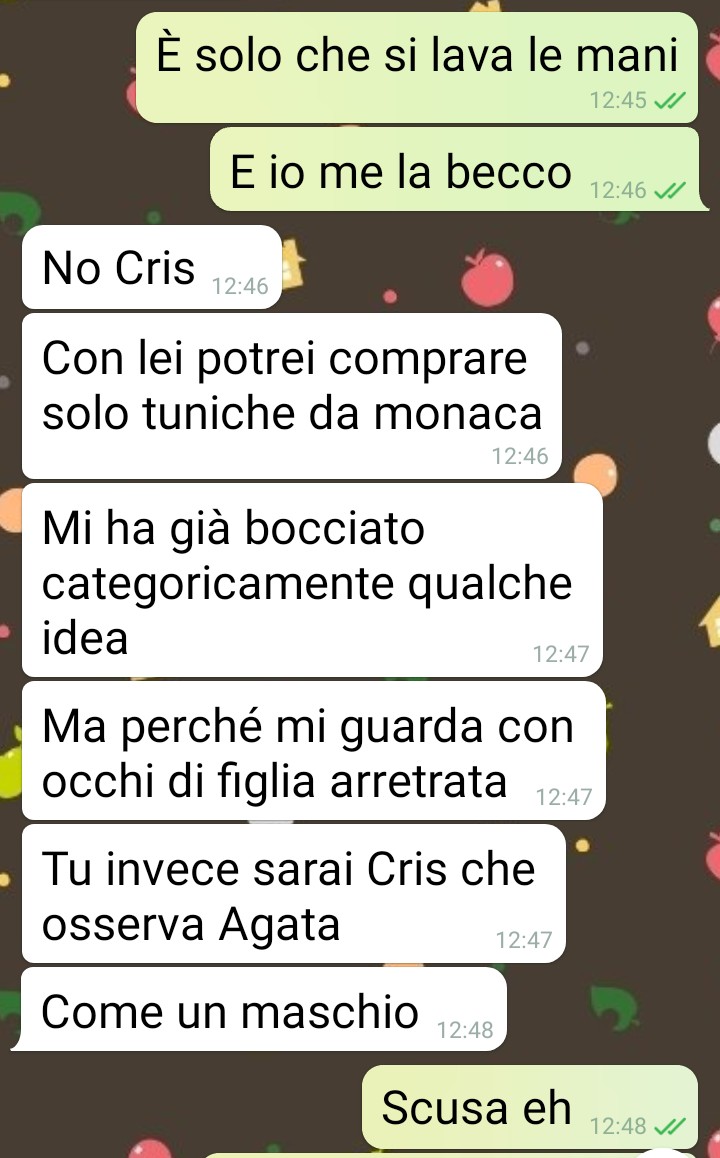Select message about 'tuniche da monaca'
The image size is (720, 1158).
[292, 396]
